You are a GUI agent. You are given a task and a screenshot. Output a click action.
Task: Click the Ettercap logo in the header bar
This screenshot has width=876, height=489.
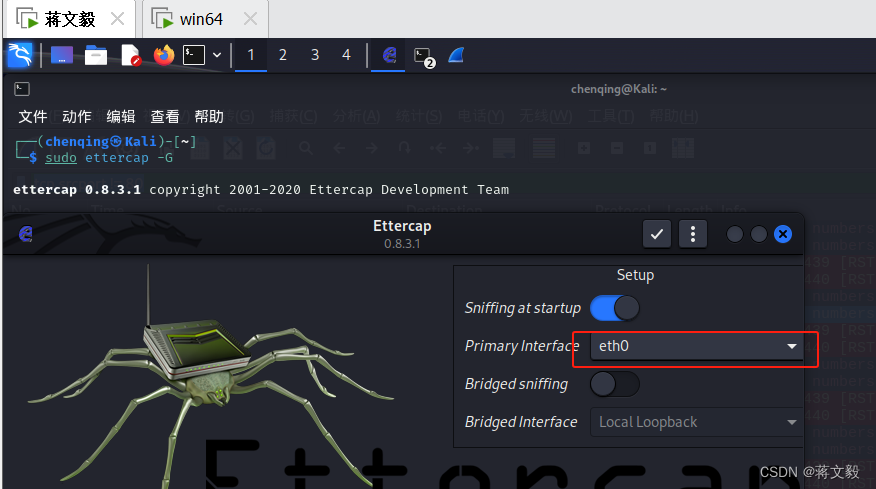pyautogui.click(x=26, y=234)
